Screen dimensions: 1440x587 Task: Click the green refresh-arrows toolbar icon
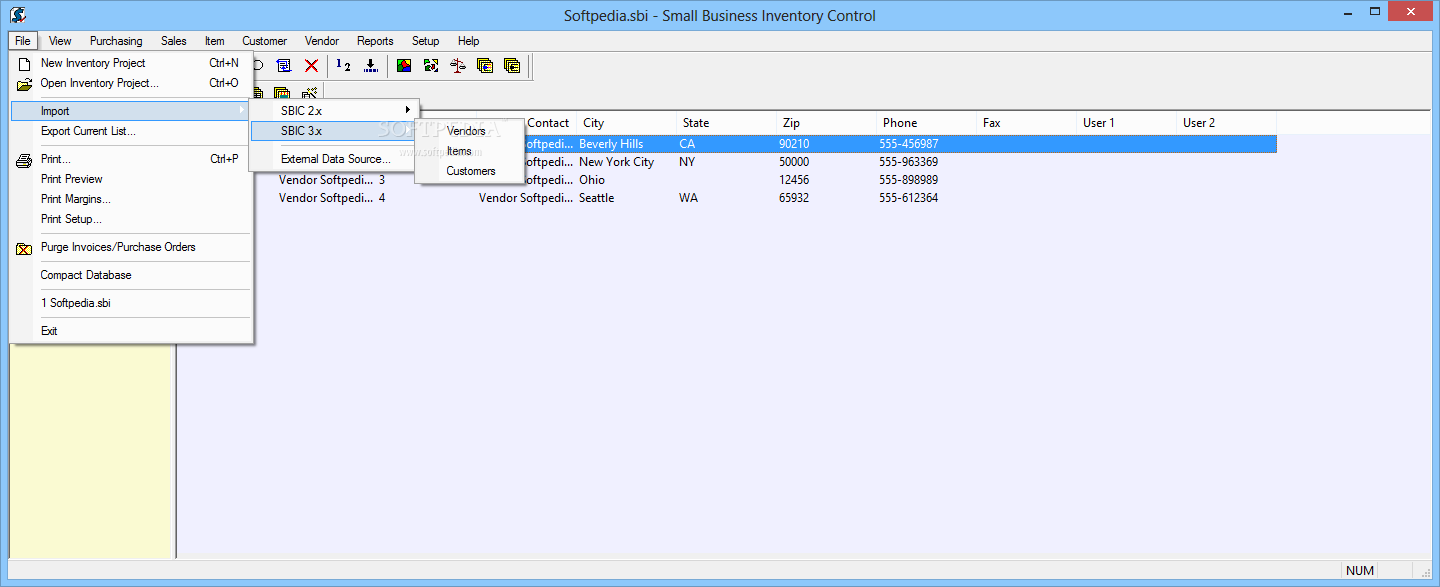pos(431,66)
